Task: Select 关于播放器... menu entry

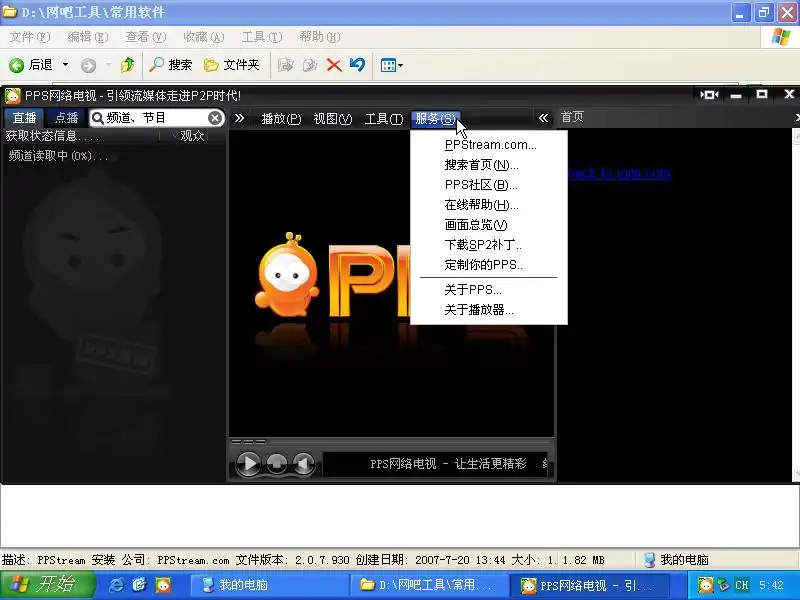Action: pos(489,310)
